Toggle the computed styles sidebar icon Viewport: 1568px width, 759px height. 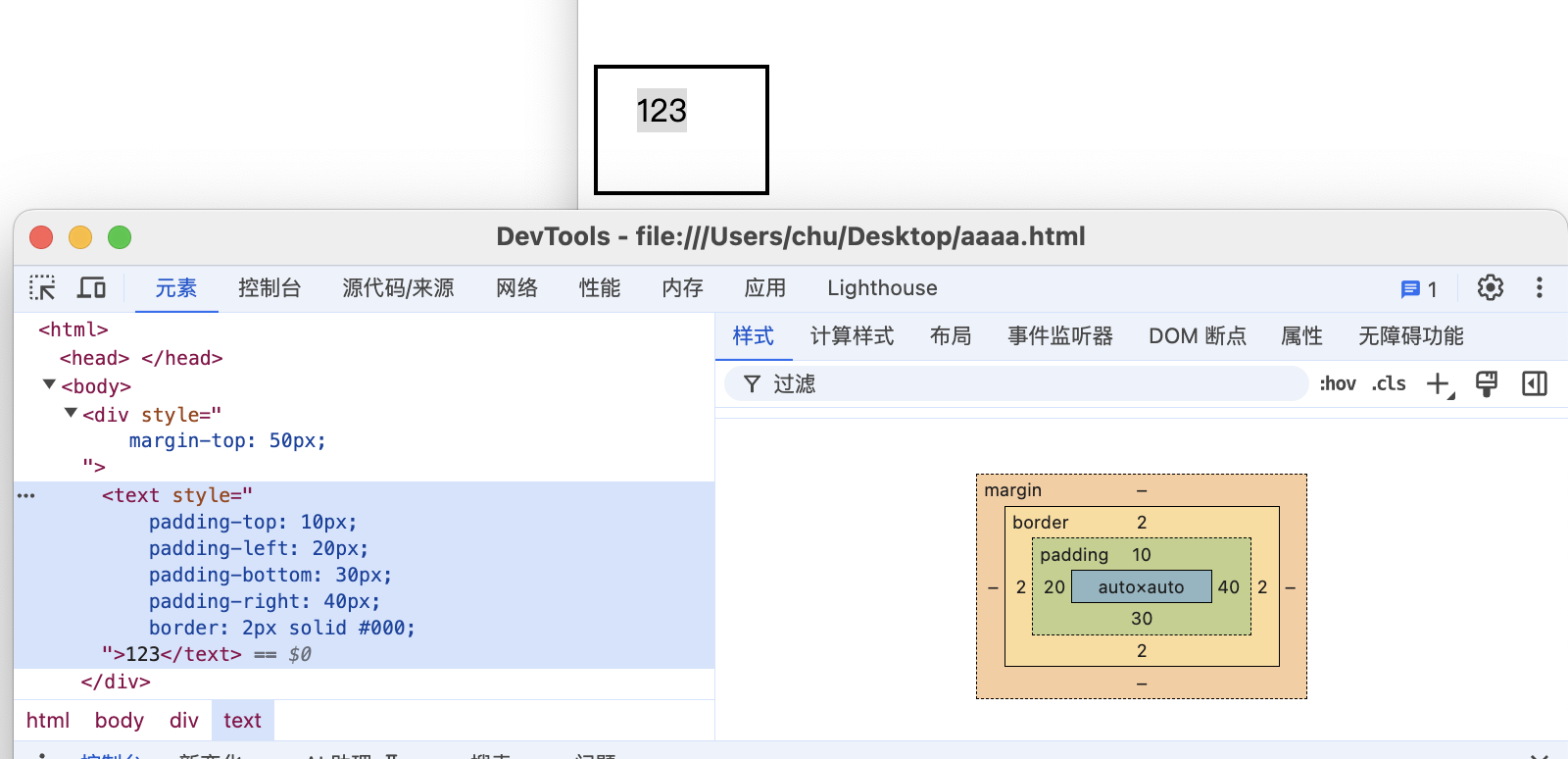pos(1534,384)
